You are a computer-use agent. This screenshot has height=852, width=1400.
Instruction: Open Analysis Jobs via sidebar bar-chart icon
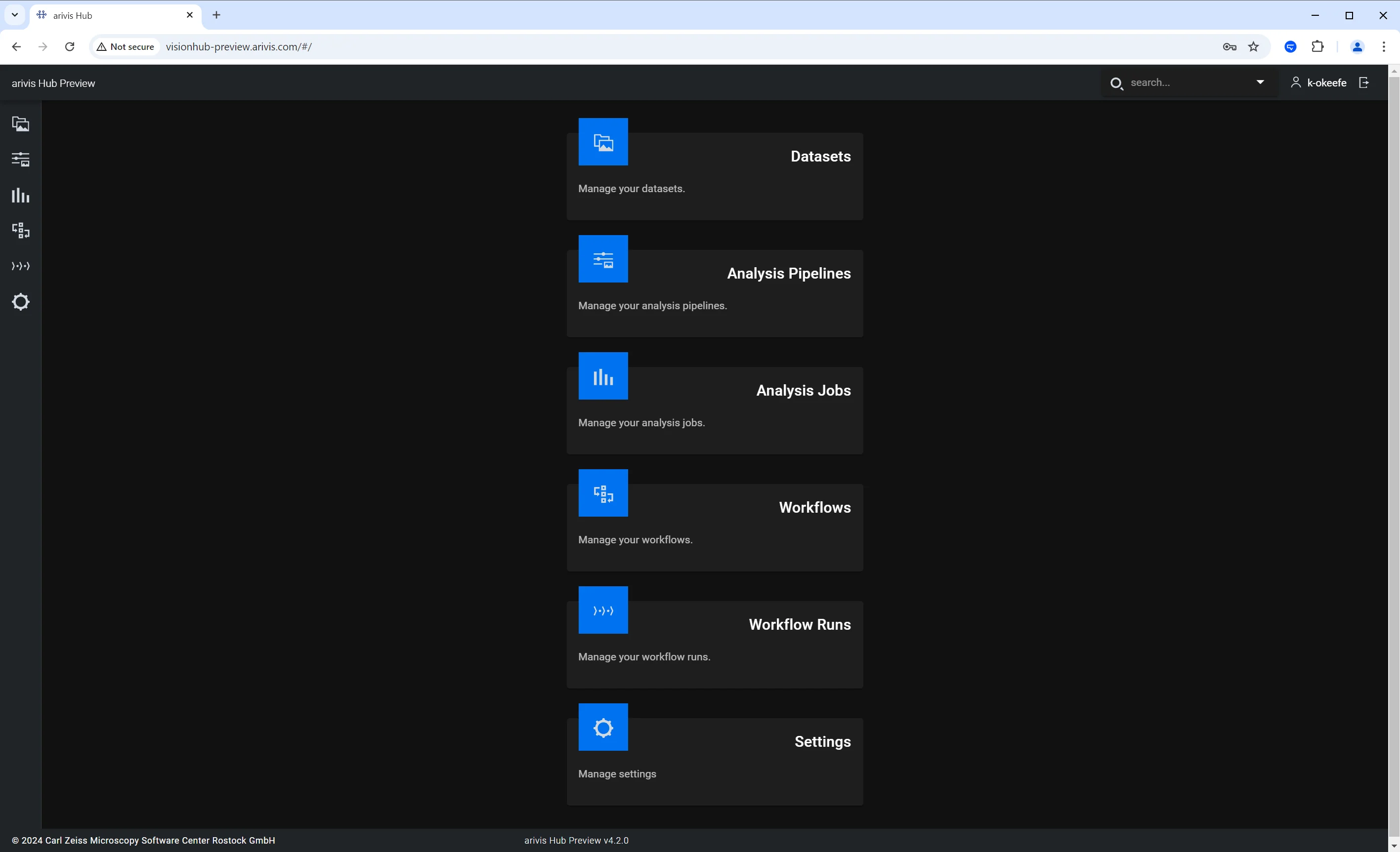coord(20,196)
